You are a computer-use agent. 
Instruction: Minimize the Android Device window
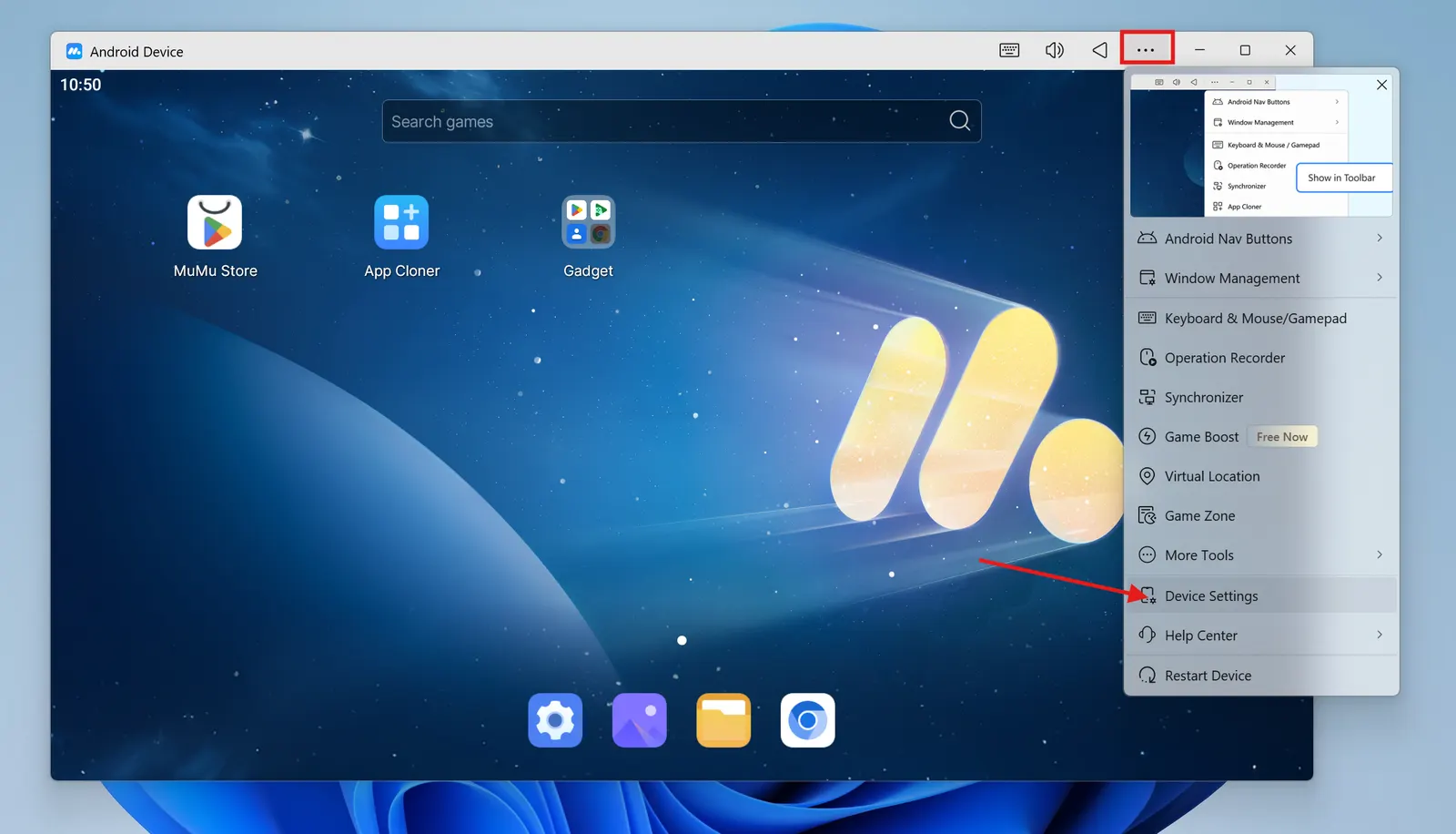point(1199,50)
